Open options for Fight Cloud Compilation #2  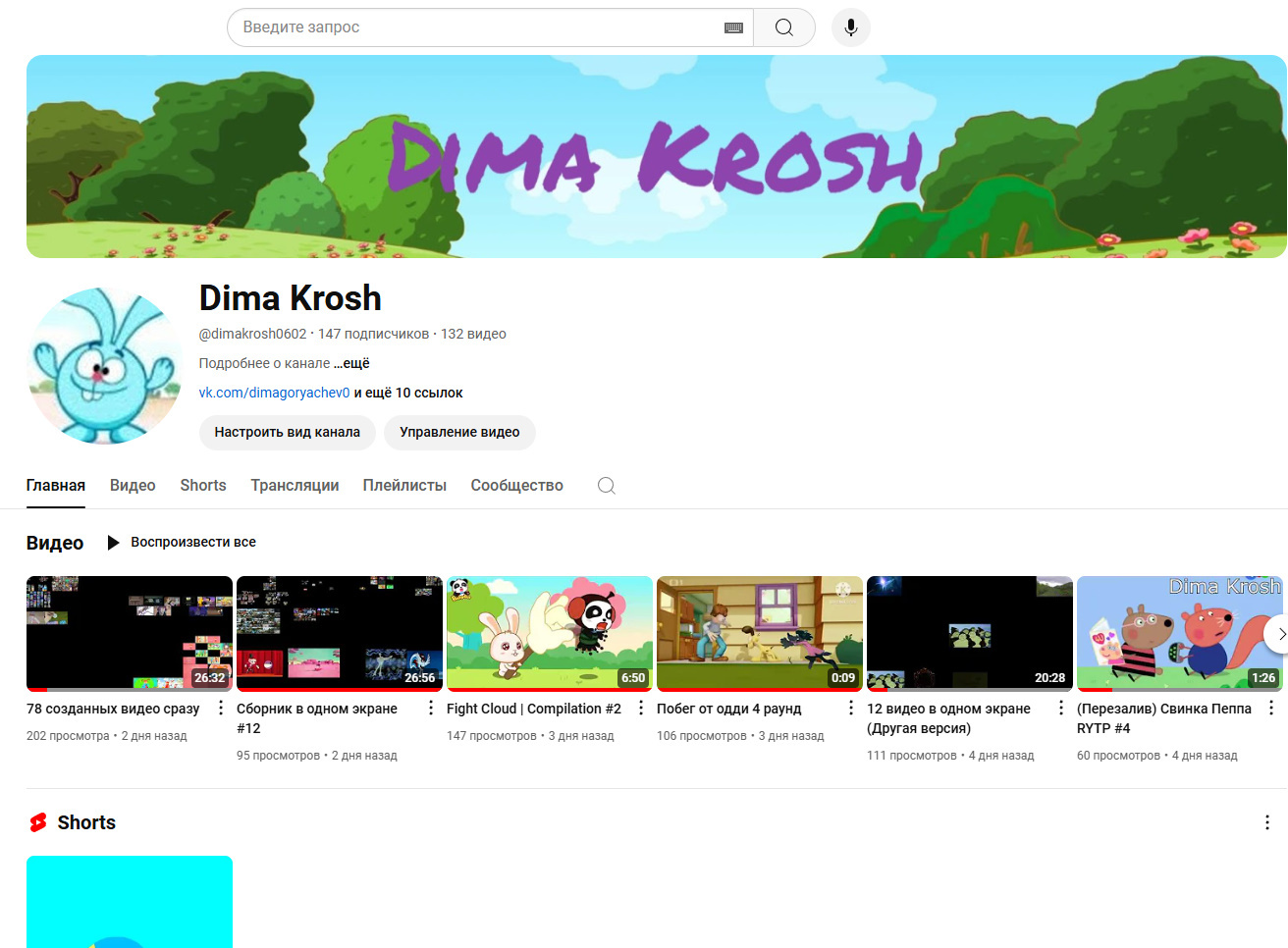[641, 709]
